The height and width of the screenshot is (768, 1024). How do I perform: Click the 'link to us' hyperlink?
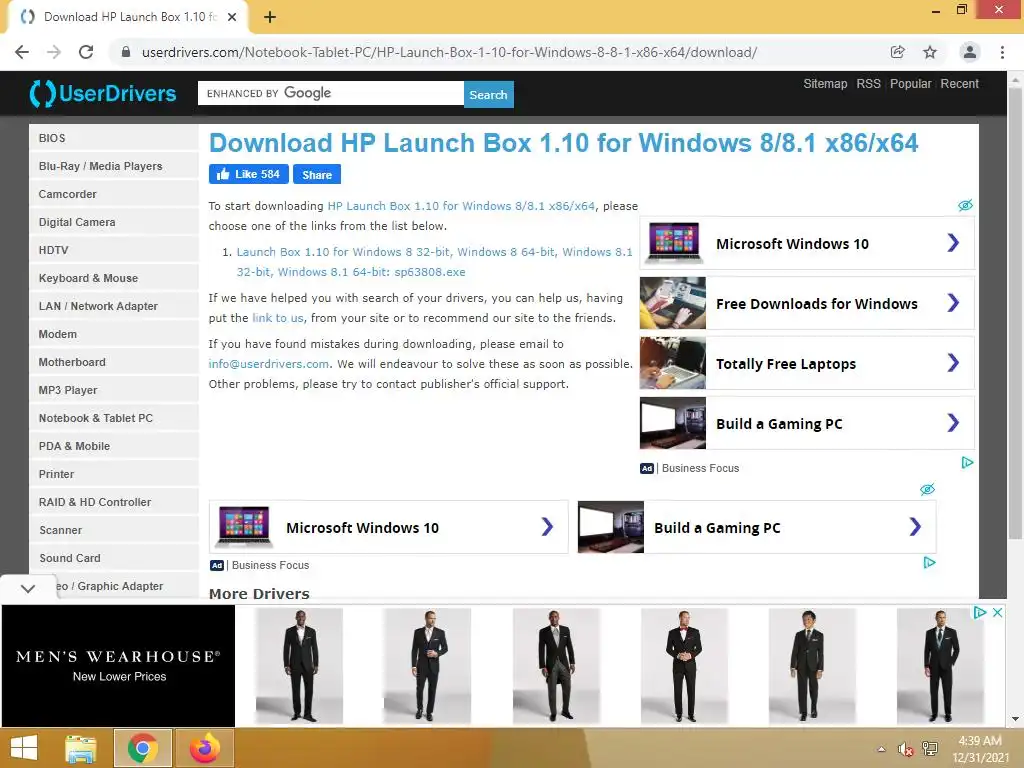[x=278, y=318]
